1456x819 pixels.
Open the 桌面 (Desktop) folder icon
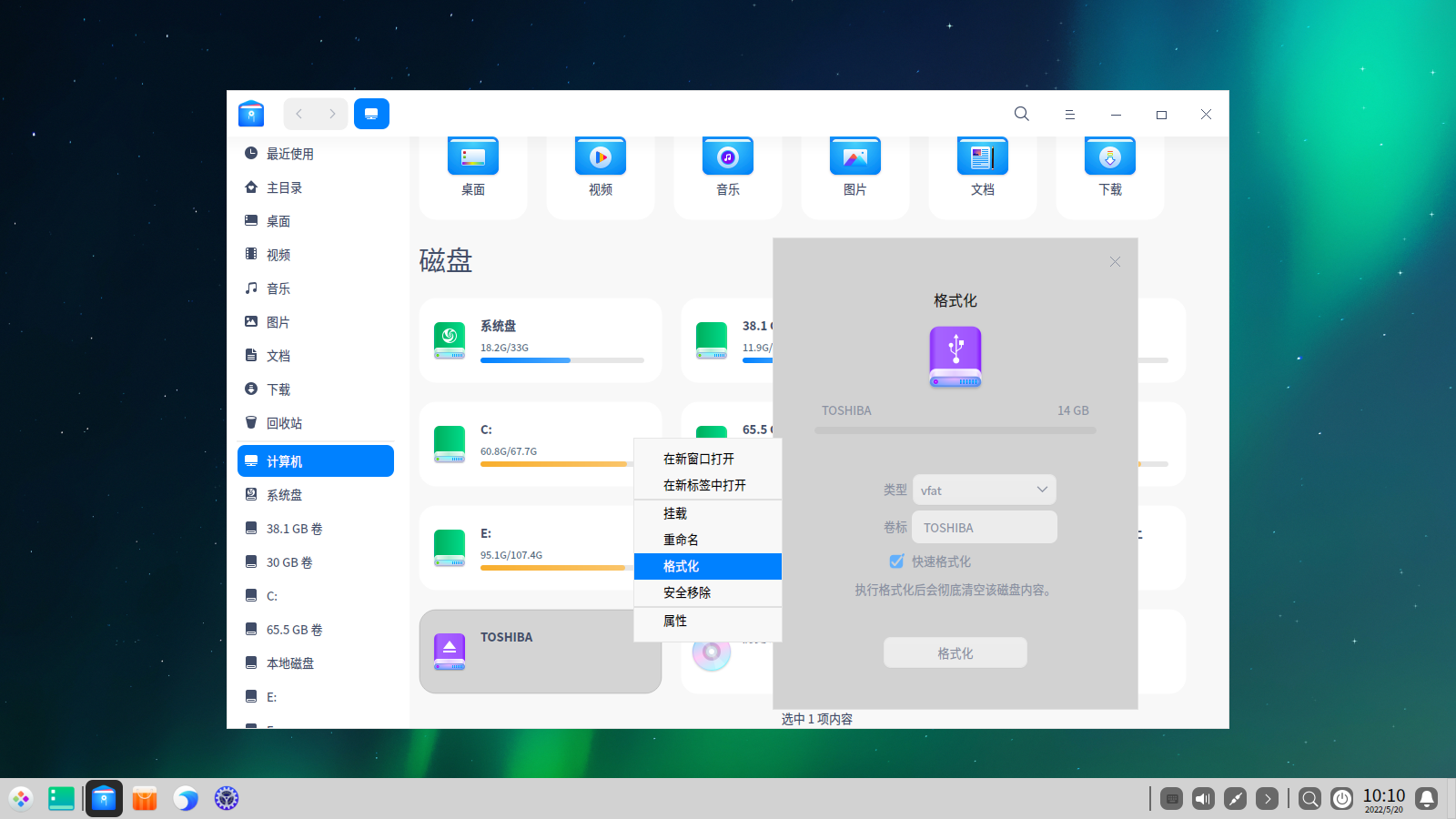[x=472, y=156]
